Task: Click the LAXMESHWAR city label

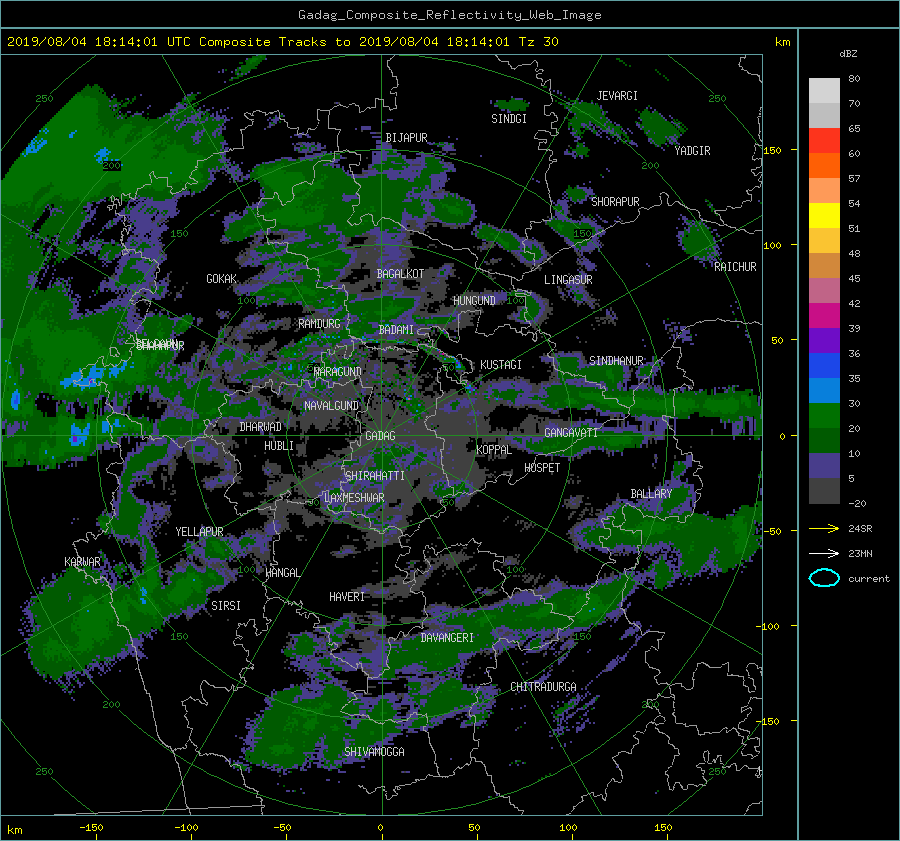Action: point(354,498)
